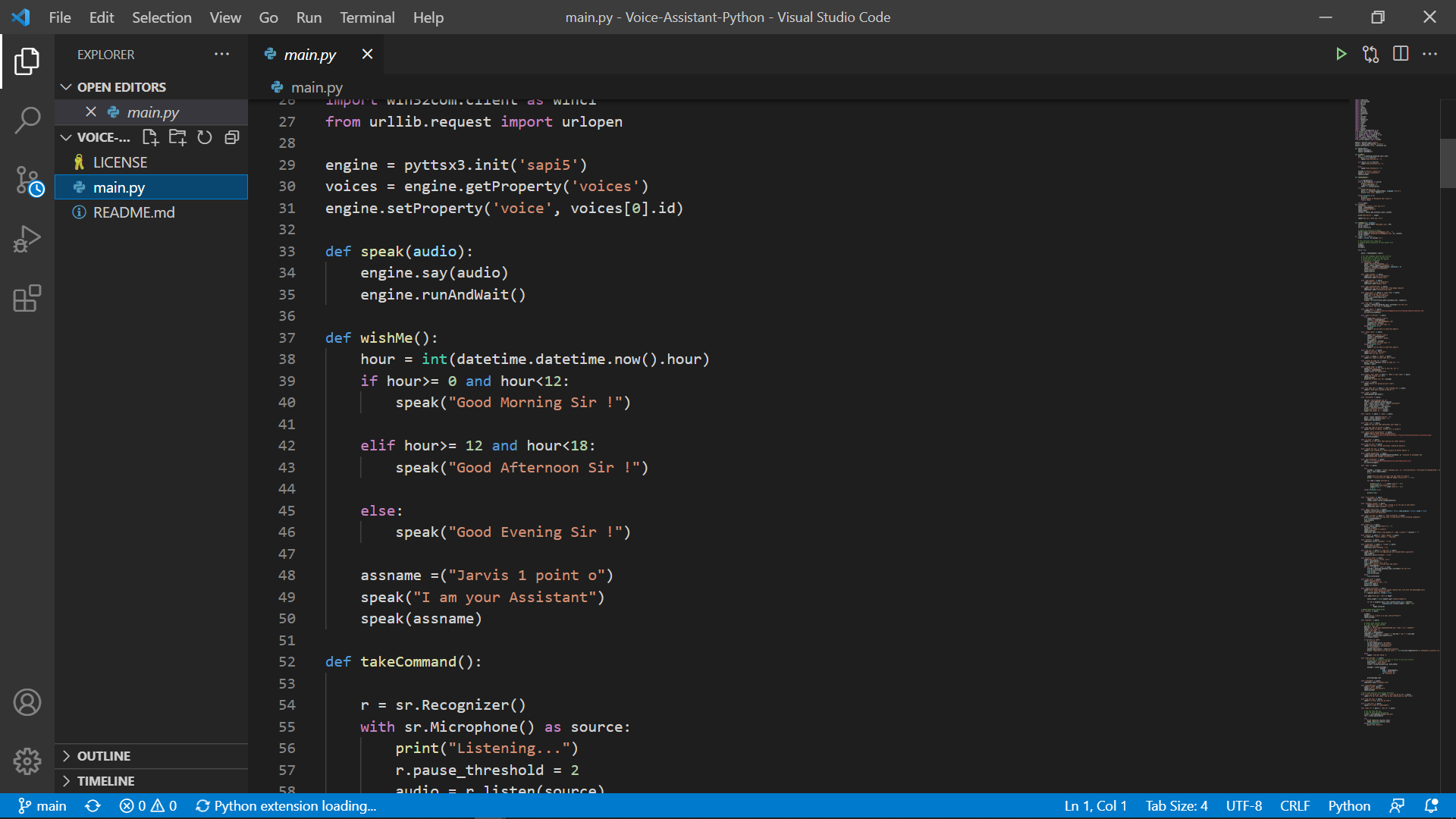1456x819 pixels.
Task: Open errors and warnings count in status bar
Action: click(x=148, y=805)
